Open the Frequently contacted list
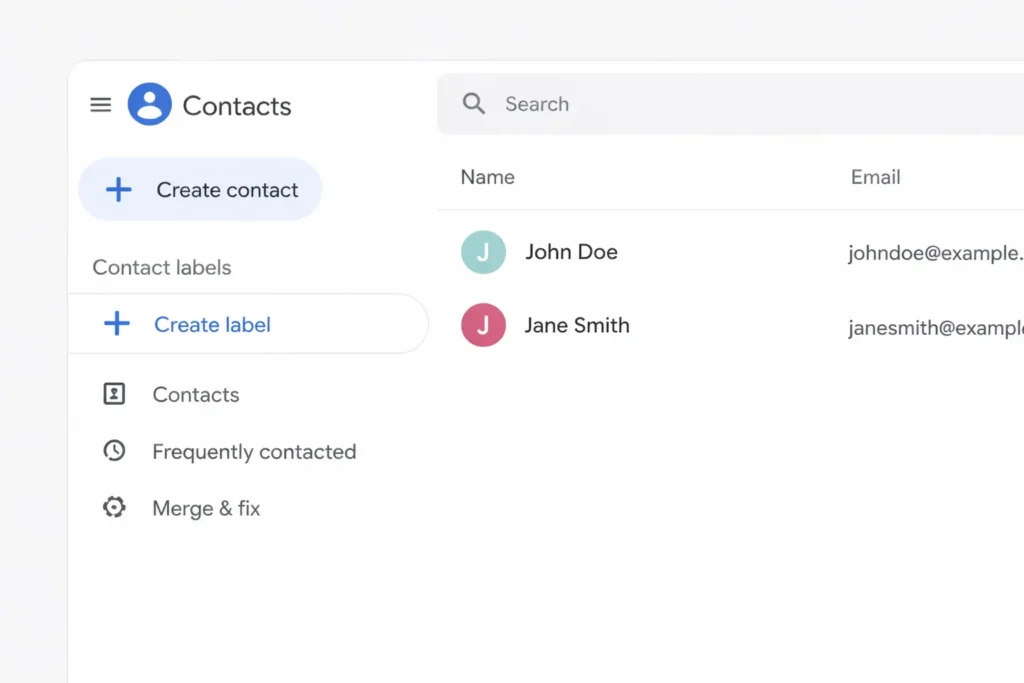1024x683 pixels. [x=254, y=451]
